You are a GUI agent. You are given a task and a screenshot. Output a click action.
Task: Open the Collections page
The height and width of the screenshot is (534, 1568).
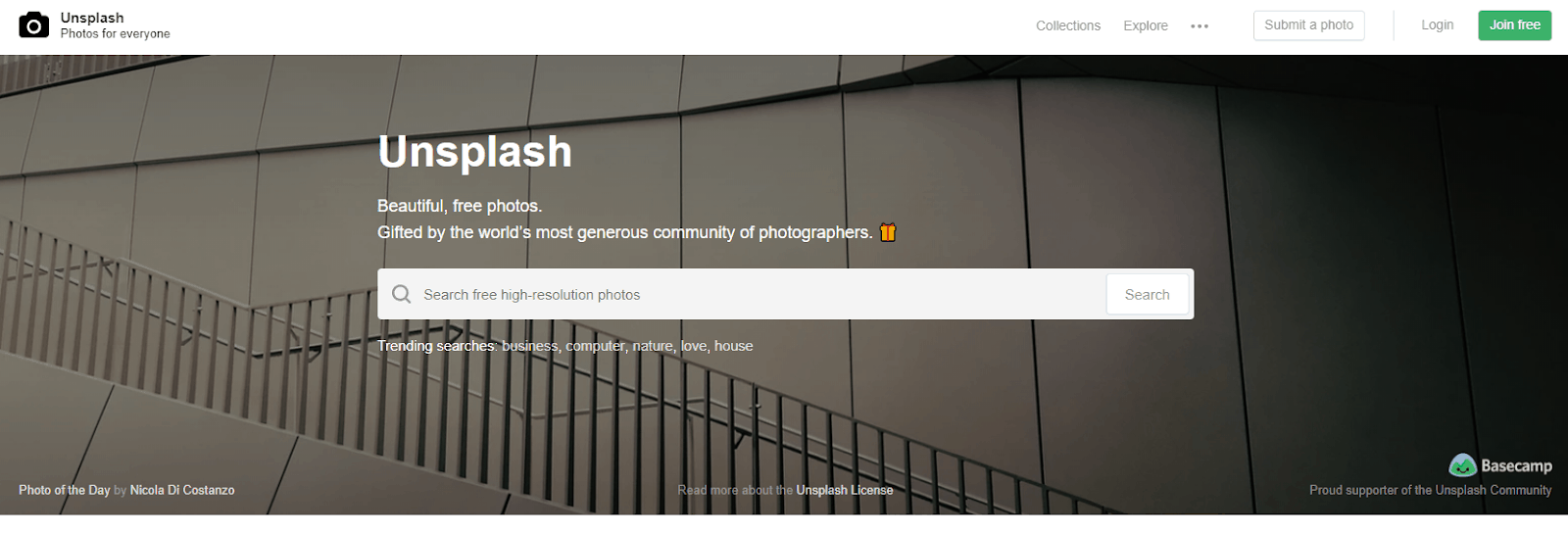click(1068, 25)
